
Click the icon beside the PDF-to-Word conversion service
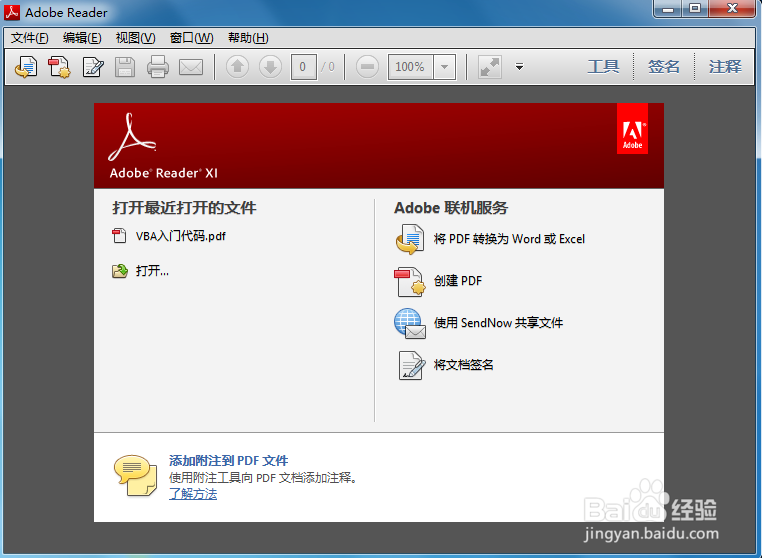(x=410, y=239)
